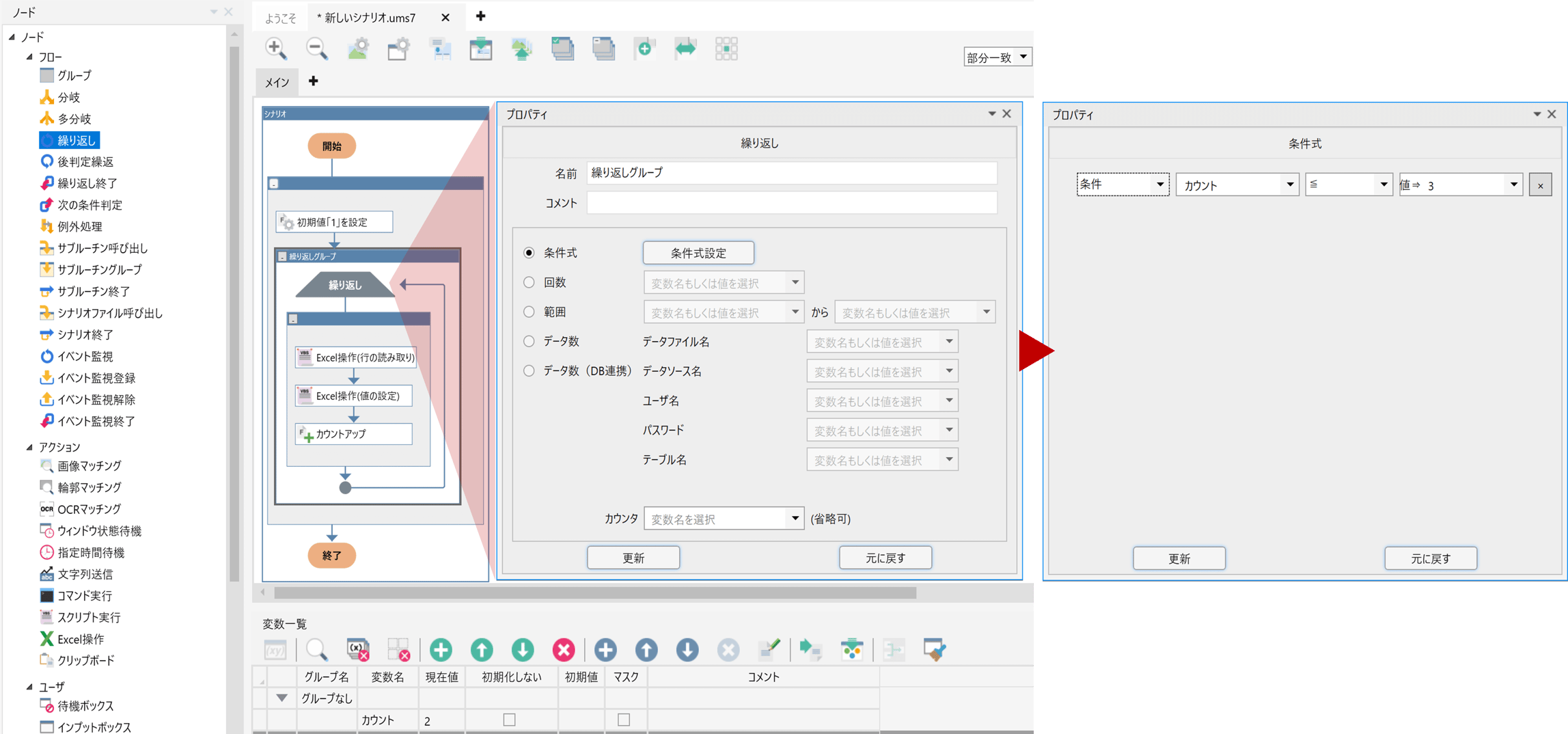1568x734 pixels.
Task: Check the 初期化しない checkbox for カウント
Action: 511,720
